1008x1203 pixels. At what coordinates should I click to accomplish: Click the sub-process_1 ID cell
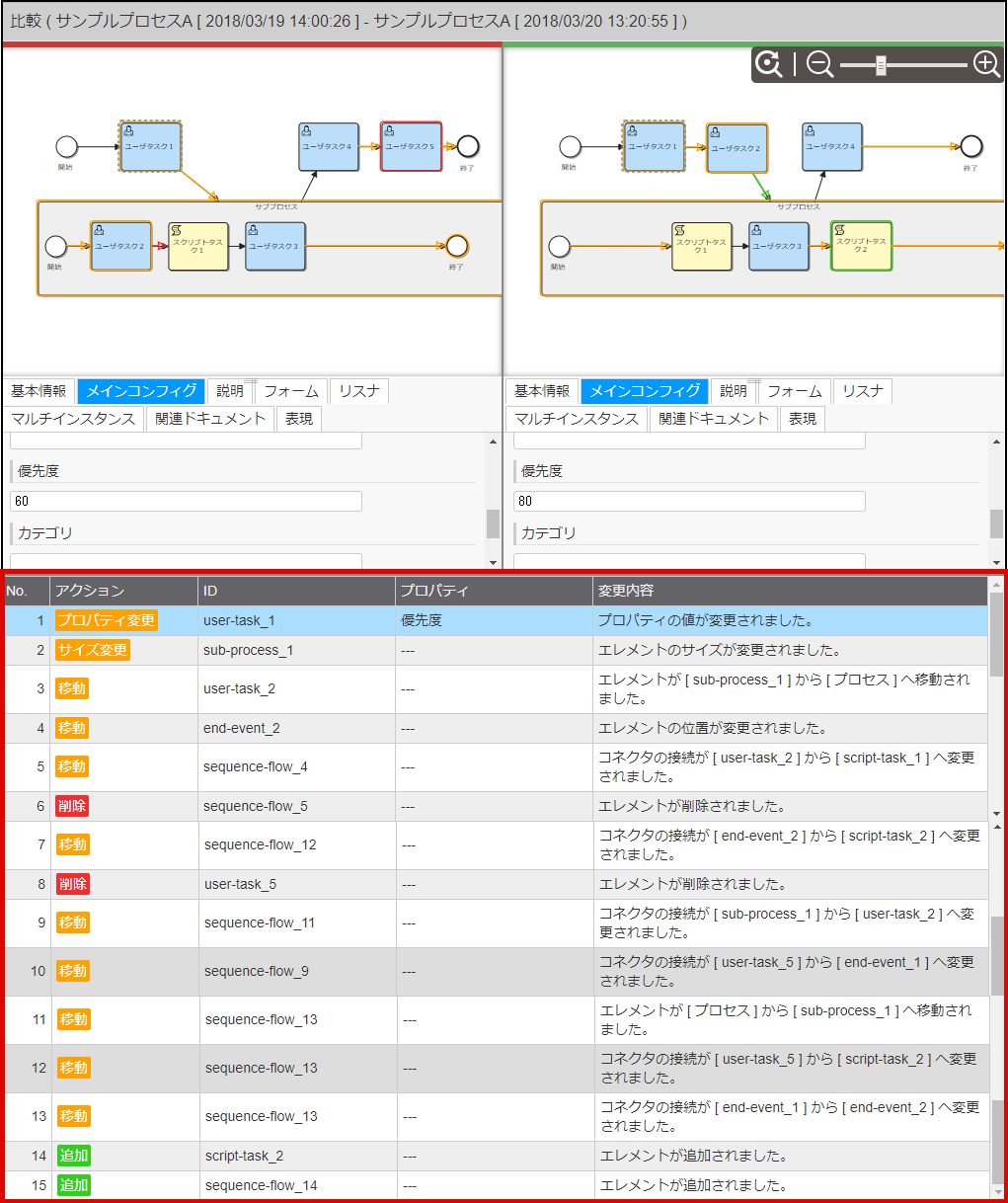[x=296, y=650]
